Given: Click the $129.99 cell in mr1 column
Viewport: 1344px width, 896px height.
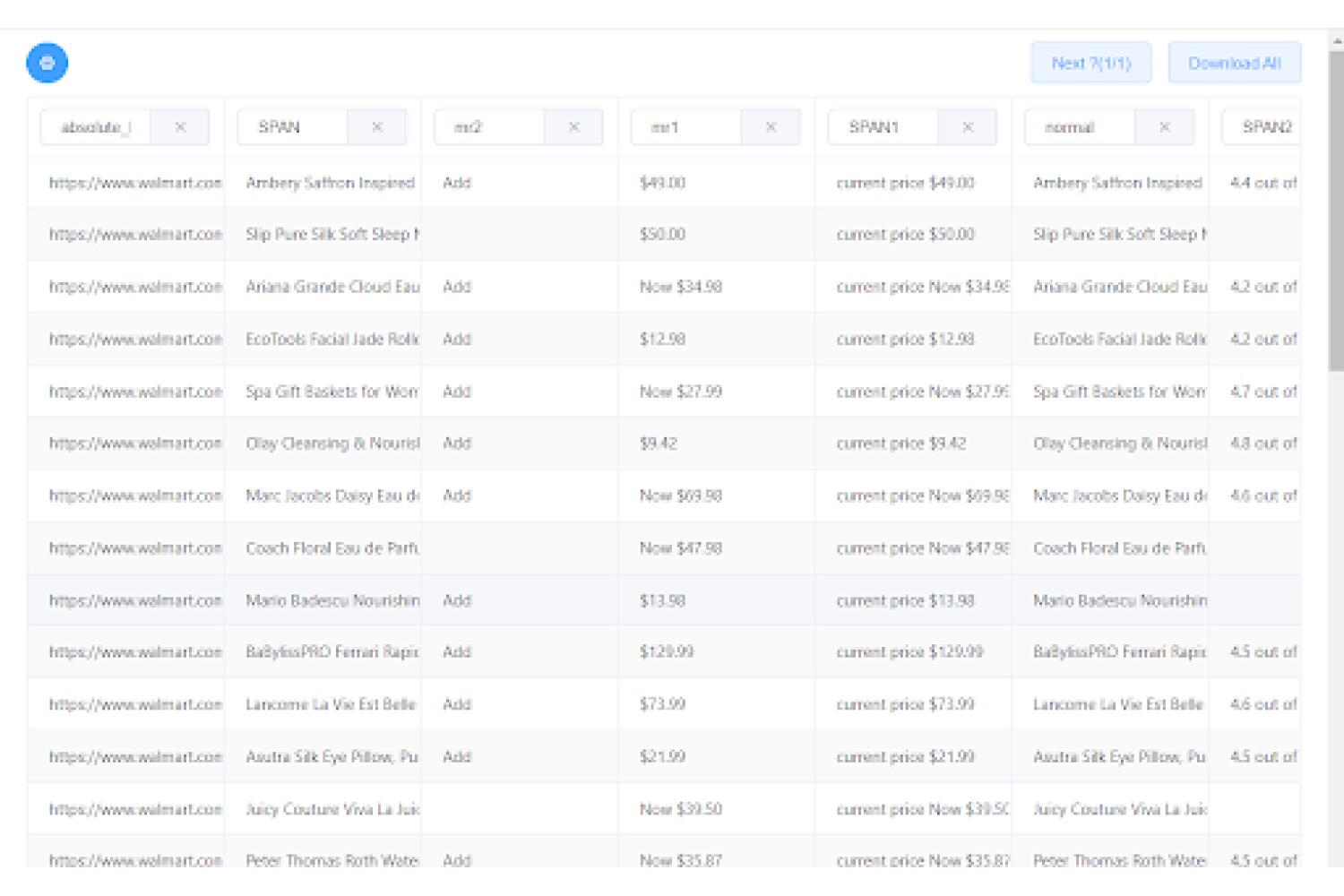Looking at the screenshot, I should [667, 652].
